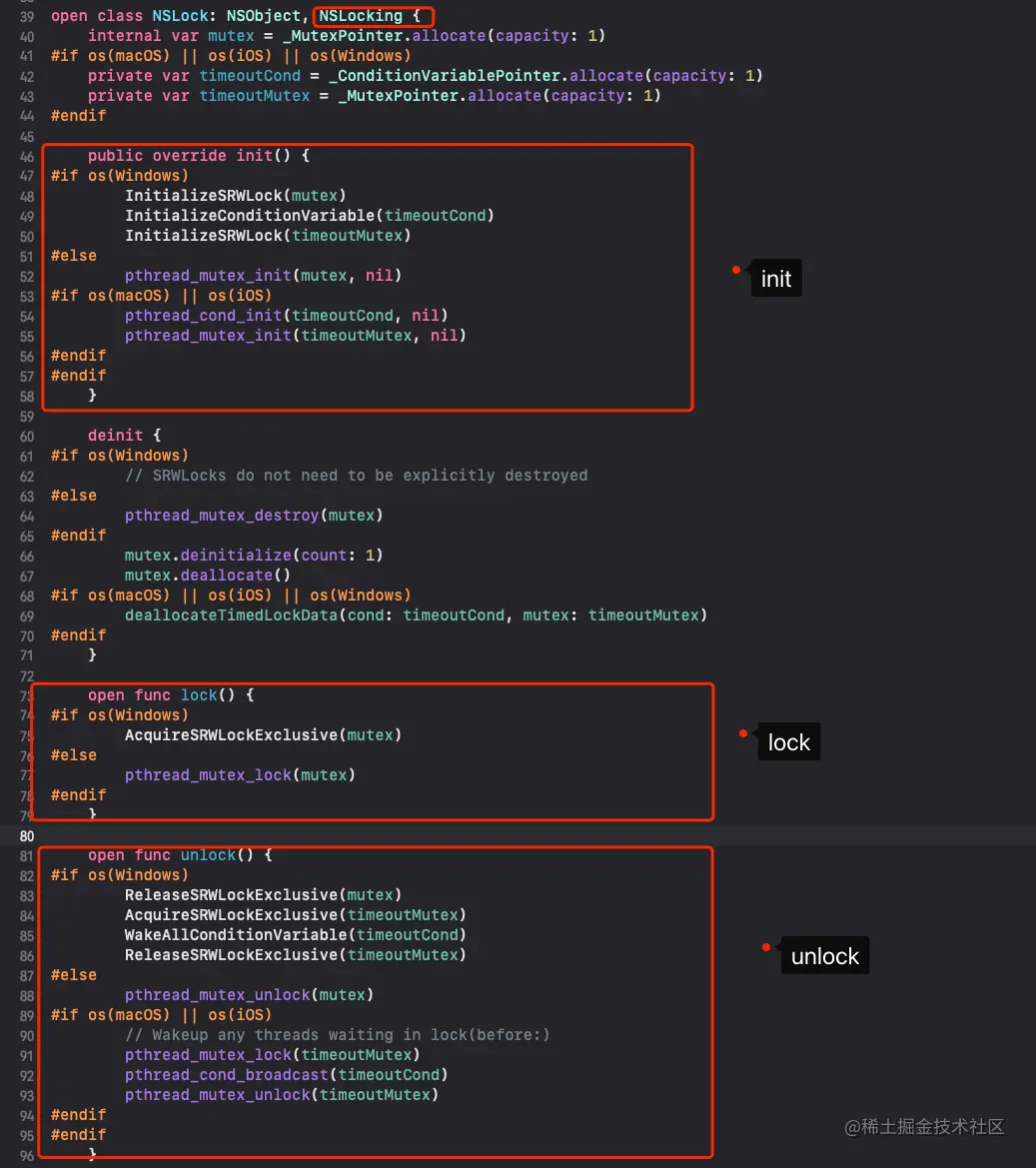Screen dimensions: 1036x1168
Task: Click pthread_mutex_init(mutex, nil) on line 52
Action: [263, 276]
